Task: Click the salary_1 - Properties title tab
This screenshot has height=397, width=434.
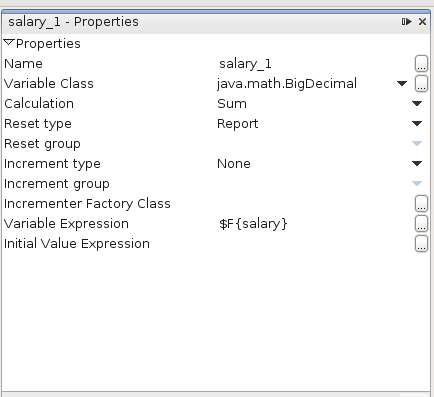Action: 73,22
